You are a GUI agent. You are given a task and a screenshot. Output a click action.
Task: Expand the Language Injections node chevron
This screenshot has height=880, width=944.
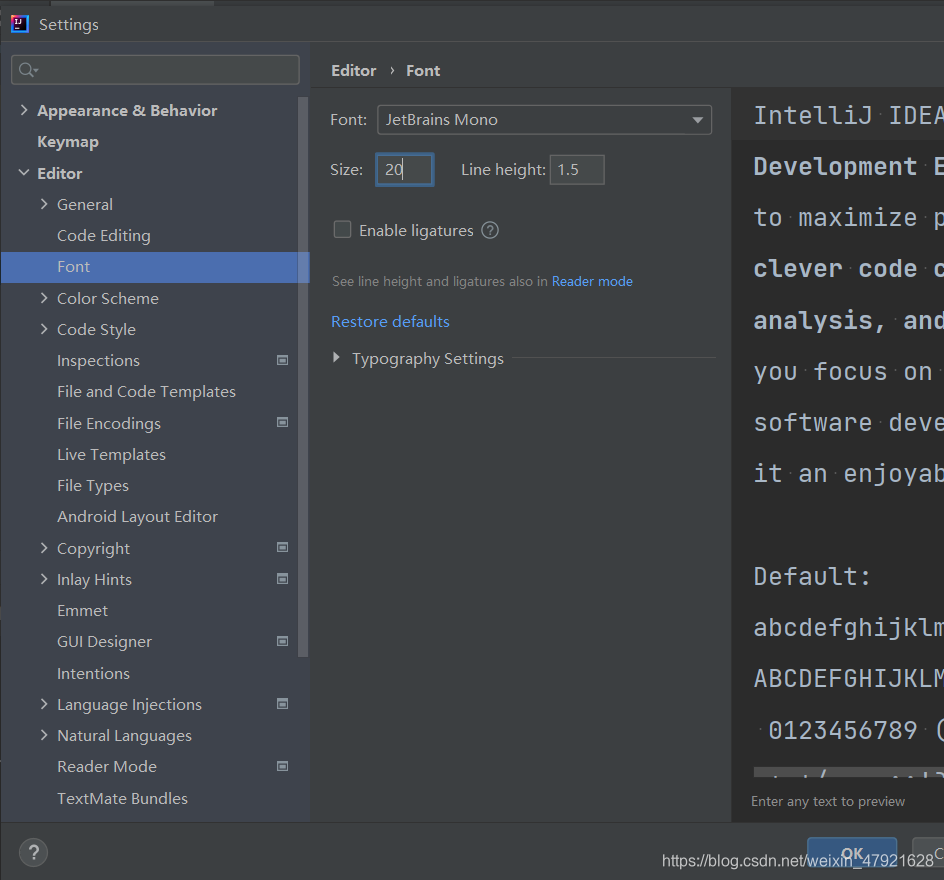[44, 704]
